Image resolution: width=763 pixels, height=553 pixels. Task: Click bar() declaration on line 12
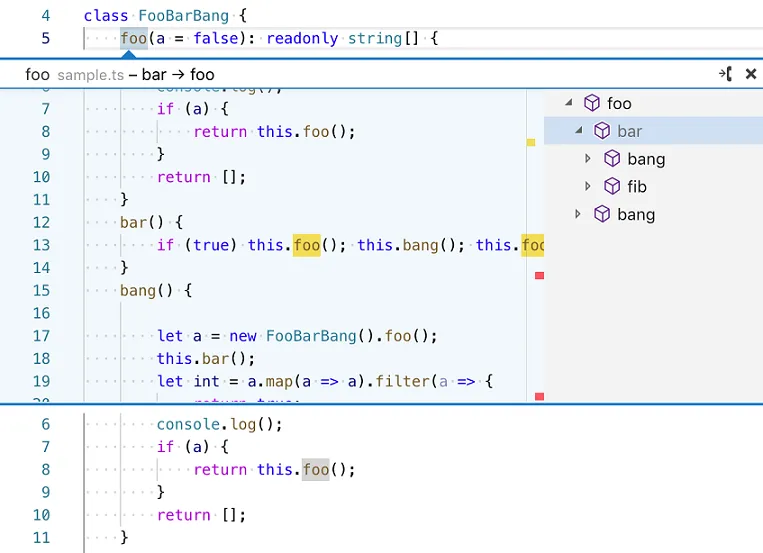click(142, 222)
